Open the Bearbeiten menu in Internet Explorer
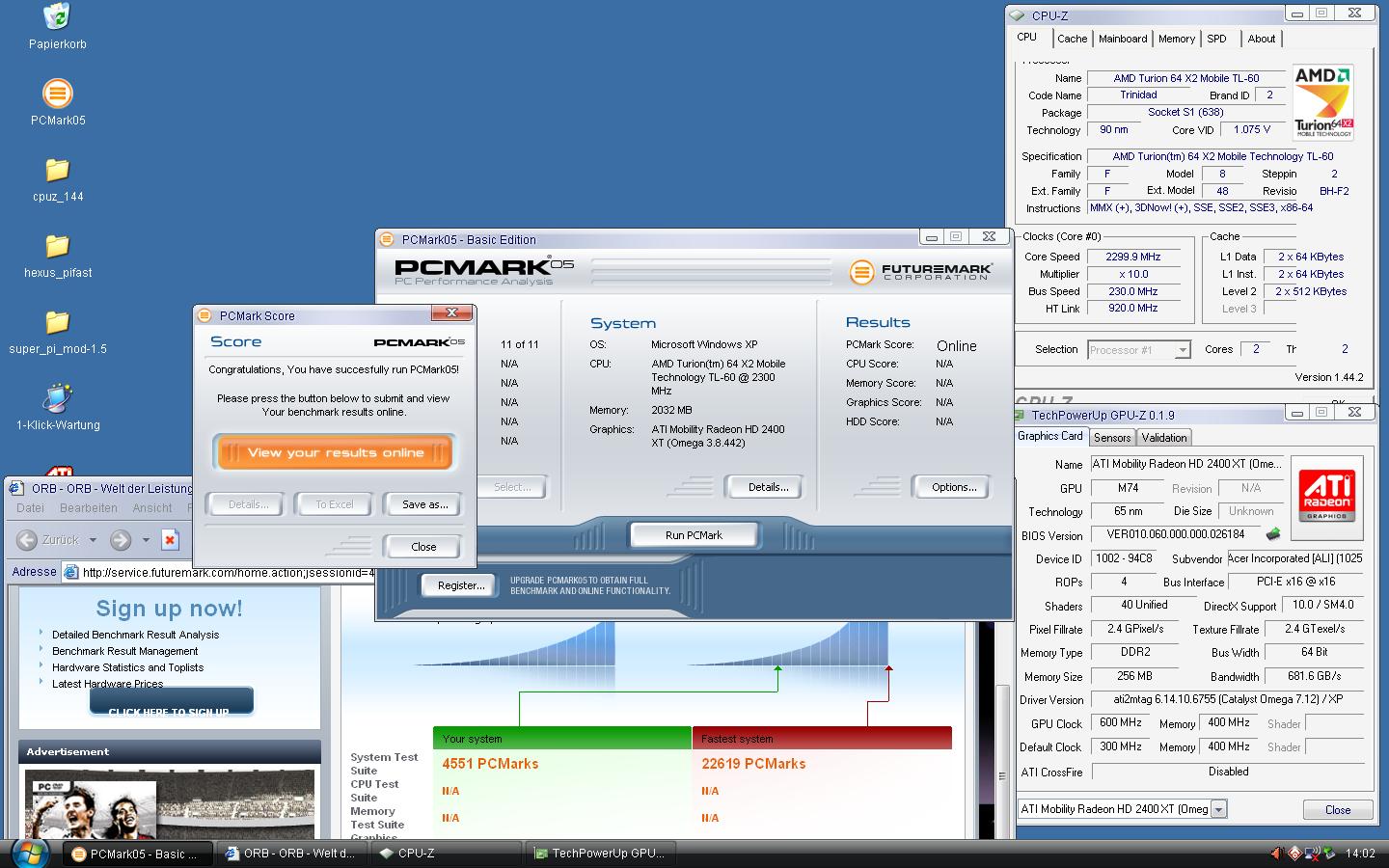 (x=89, y=507)
